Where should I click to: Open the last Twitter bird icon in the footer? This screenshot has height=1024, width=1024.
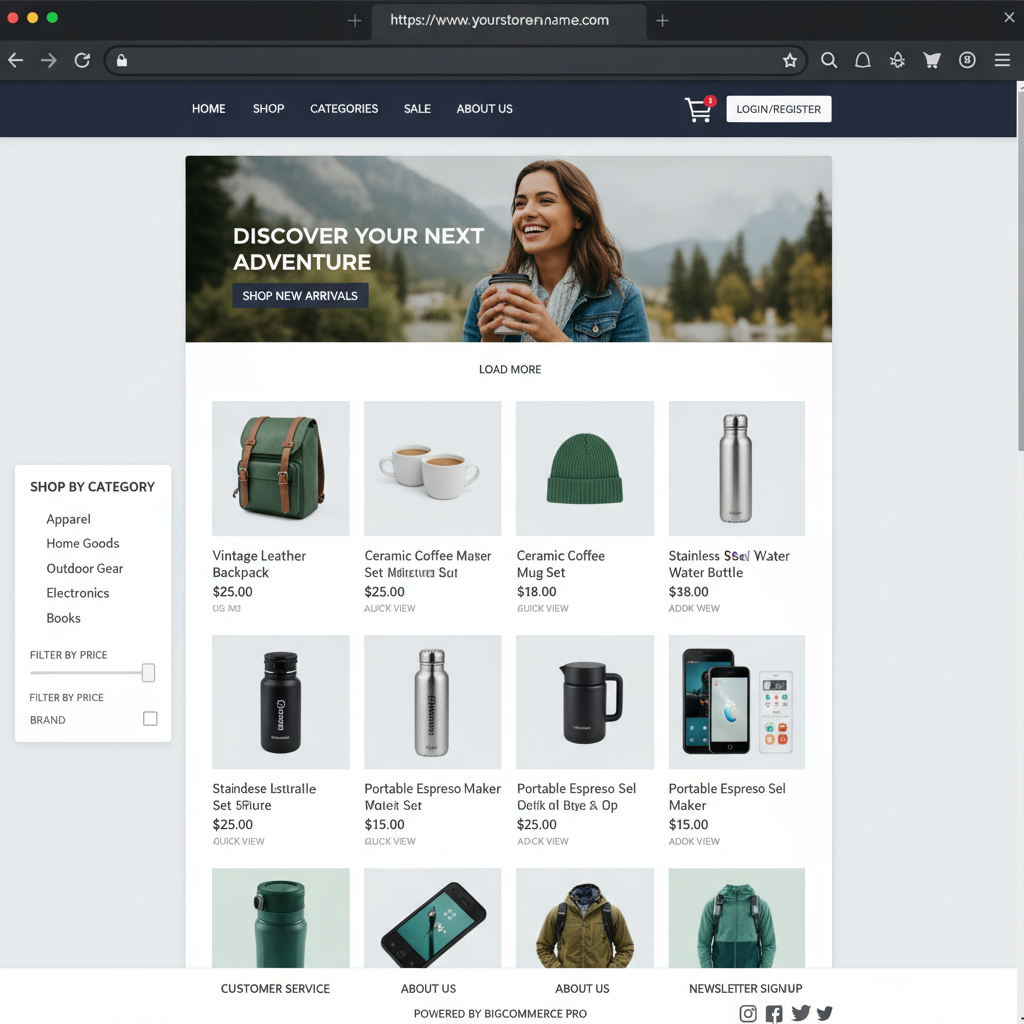825,1013
